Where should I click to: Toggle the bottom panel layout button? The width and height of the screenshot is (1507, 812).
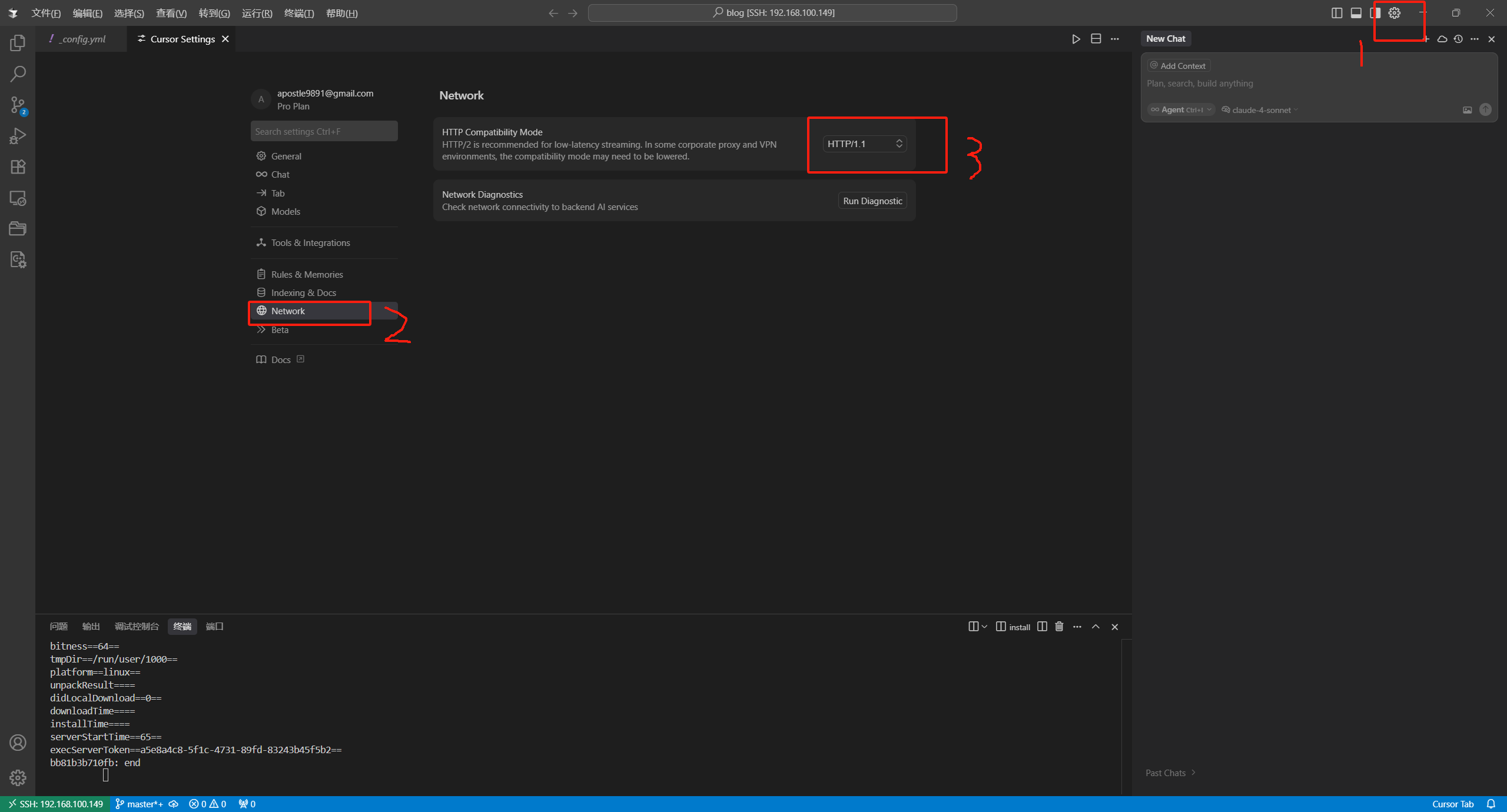[1356, 13]
